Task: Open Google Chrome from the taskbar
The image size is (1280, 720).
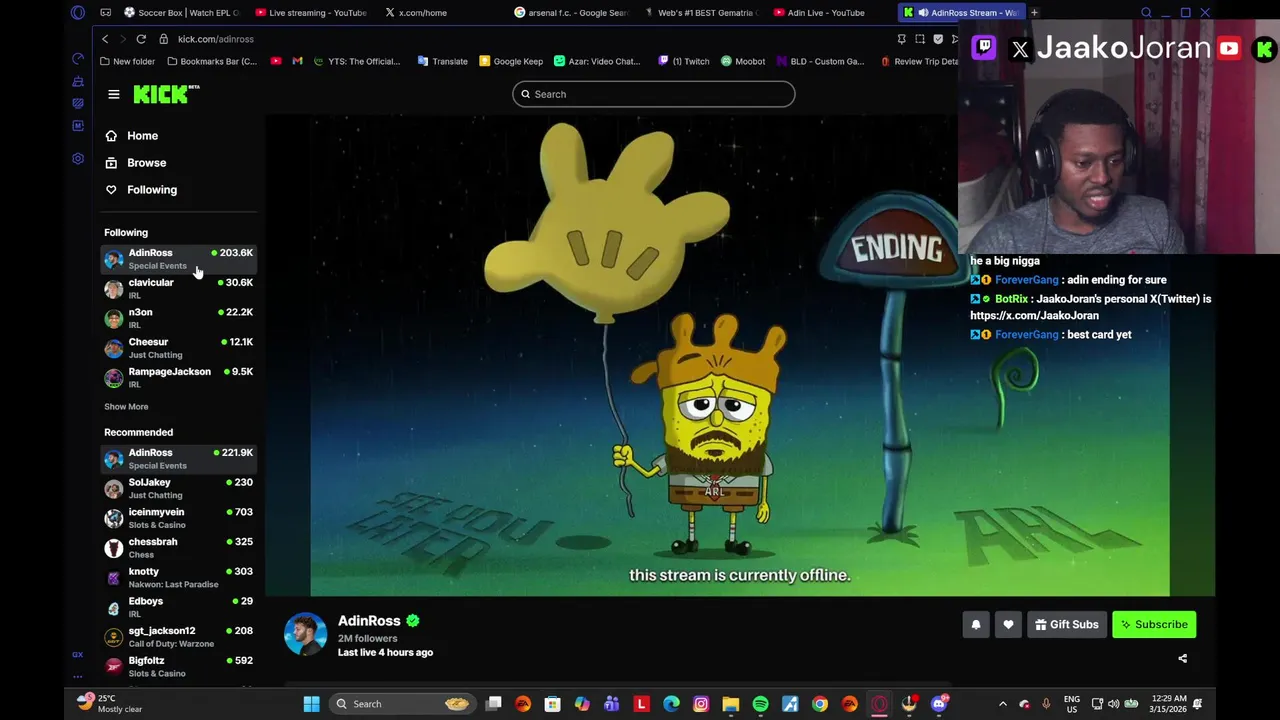Action: pos(820,705)
